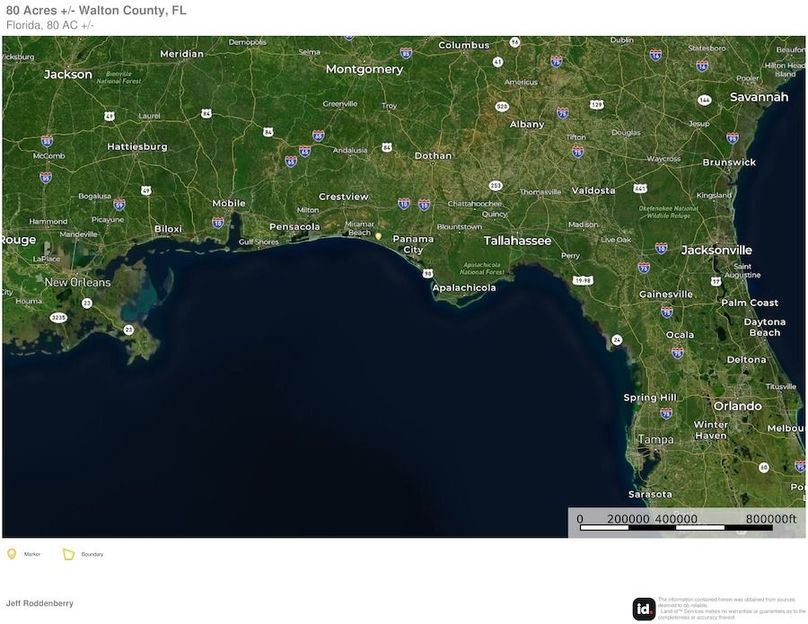The height and width of the screenshot is (624, 808).
Task: Click the Jeff Roddenberry name text
Action: [39, 604]
